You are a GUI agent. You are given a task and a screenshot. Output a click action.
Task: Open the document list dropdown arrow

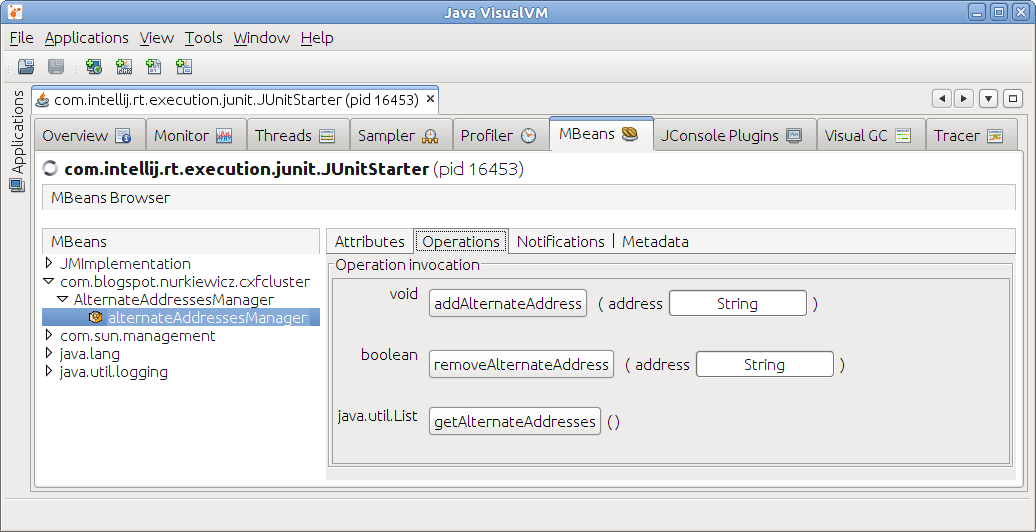[988, 99]
